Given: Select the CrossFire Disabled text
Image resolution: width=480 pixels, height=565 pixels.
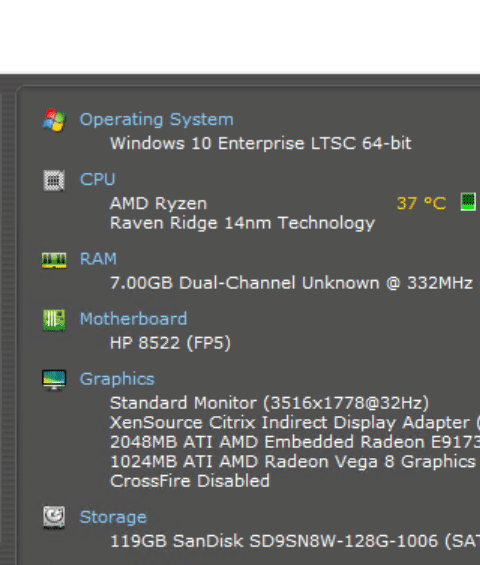Looking at the screenshot, I should 190,481.
